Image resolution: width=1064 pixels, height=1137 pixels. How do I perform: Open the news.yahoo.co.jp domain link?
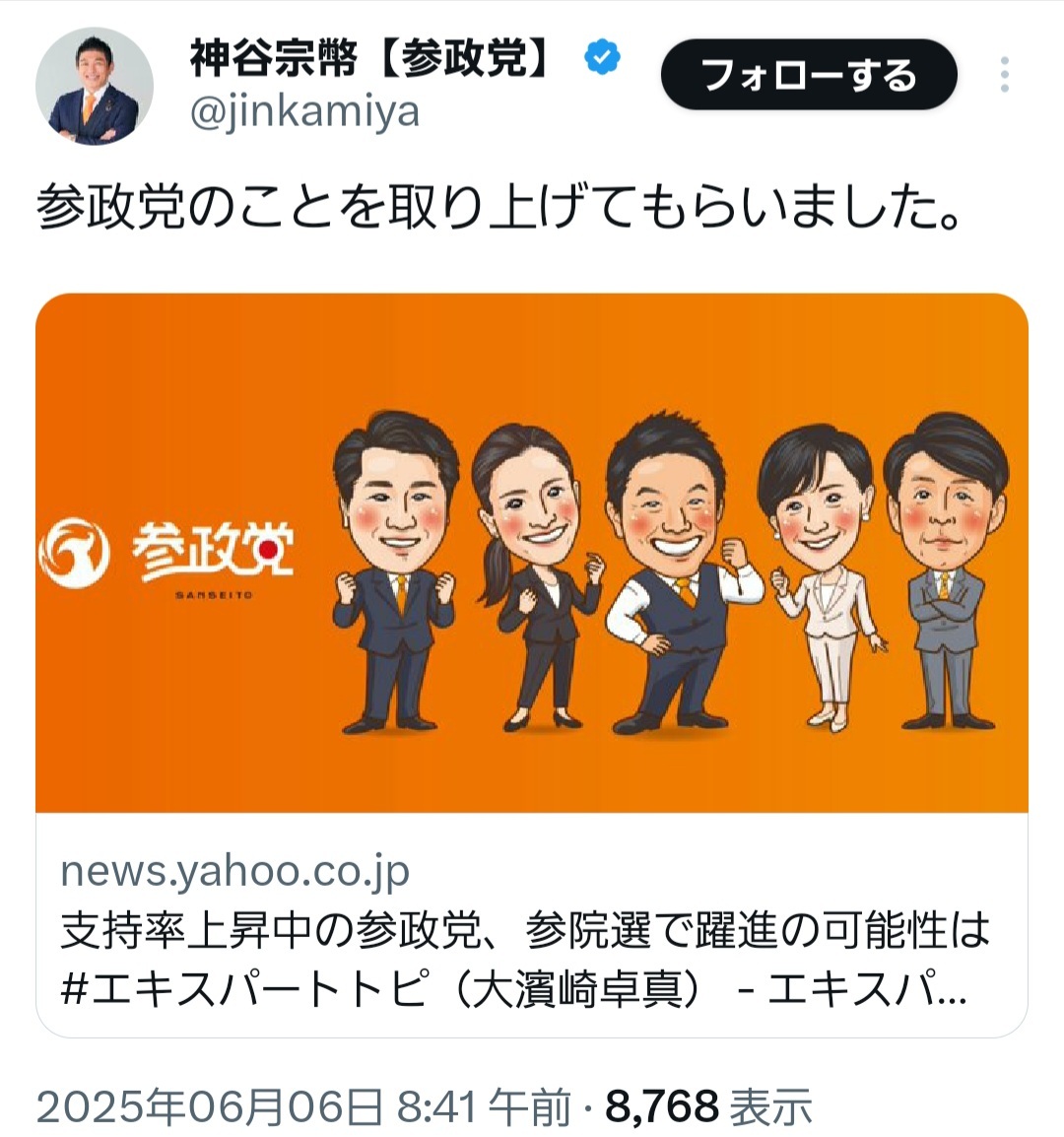tap(235, 872)
